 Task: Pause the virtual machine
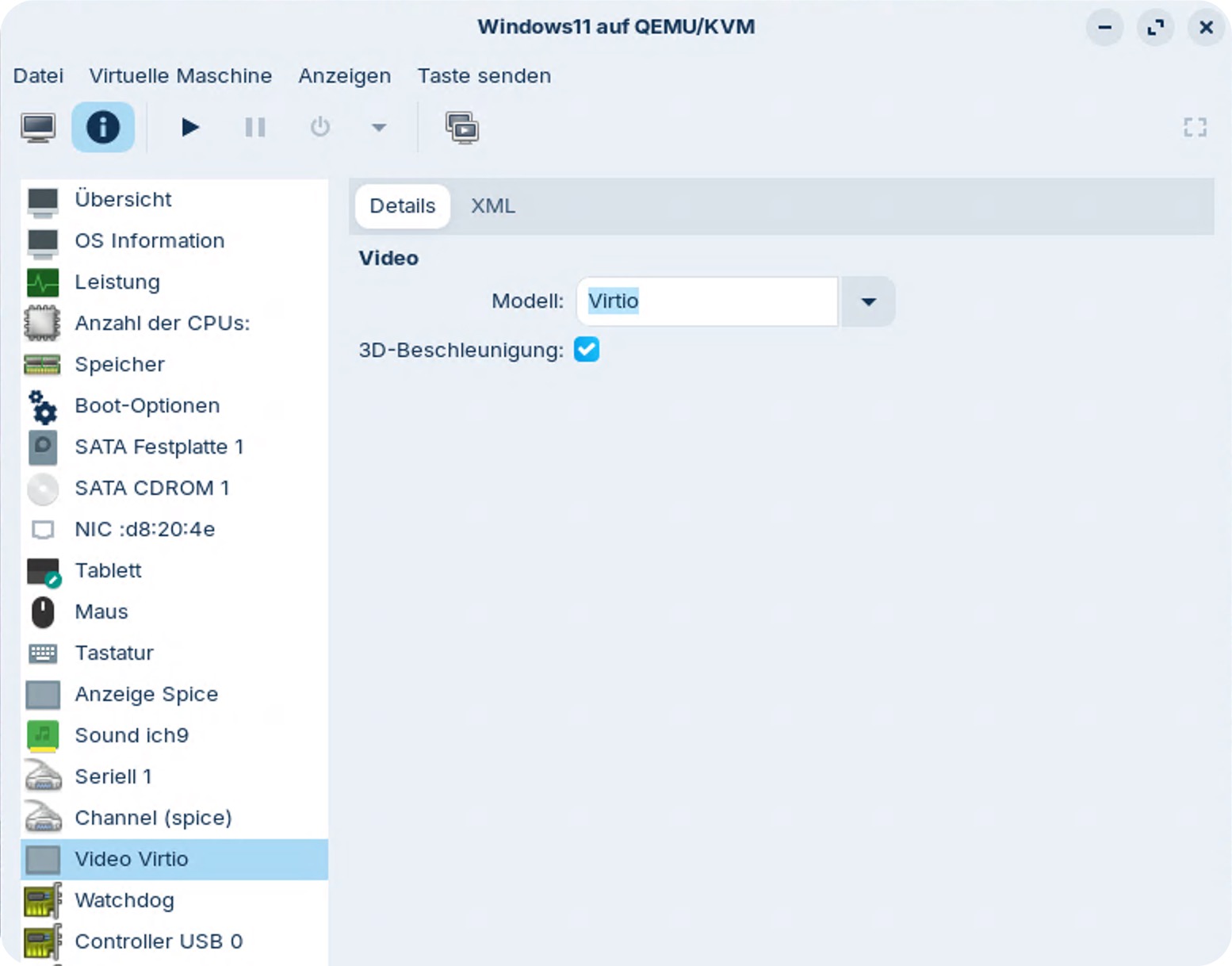[x=254, y=126]
